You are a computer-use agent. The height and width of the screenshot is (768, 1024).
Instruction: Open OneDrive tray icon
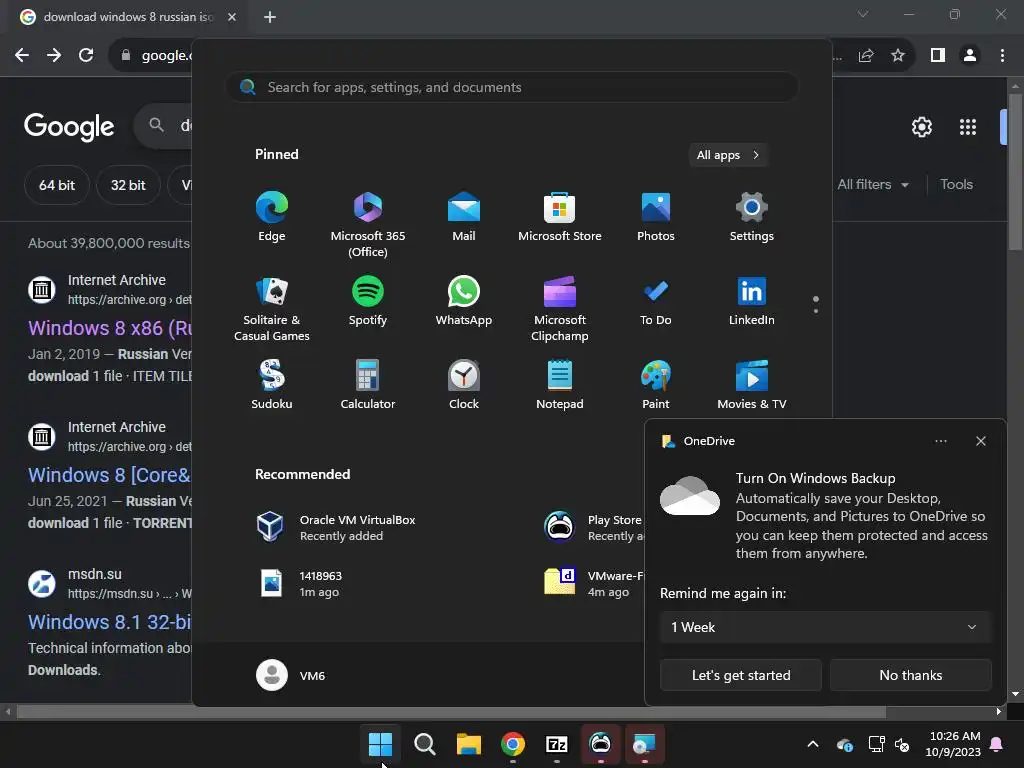pyautogui.click(x=844, y=744)
